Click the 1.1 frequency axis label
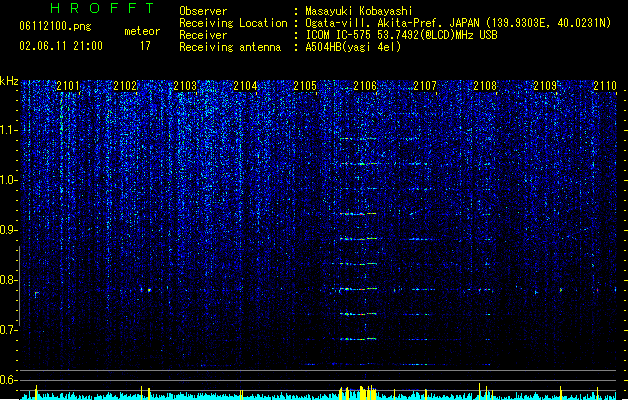Image resolution: width=629 pixels, height=400 pixels. 9,130
